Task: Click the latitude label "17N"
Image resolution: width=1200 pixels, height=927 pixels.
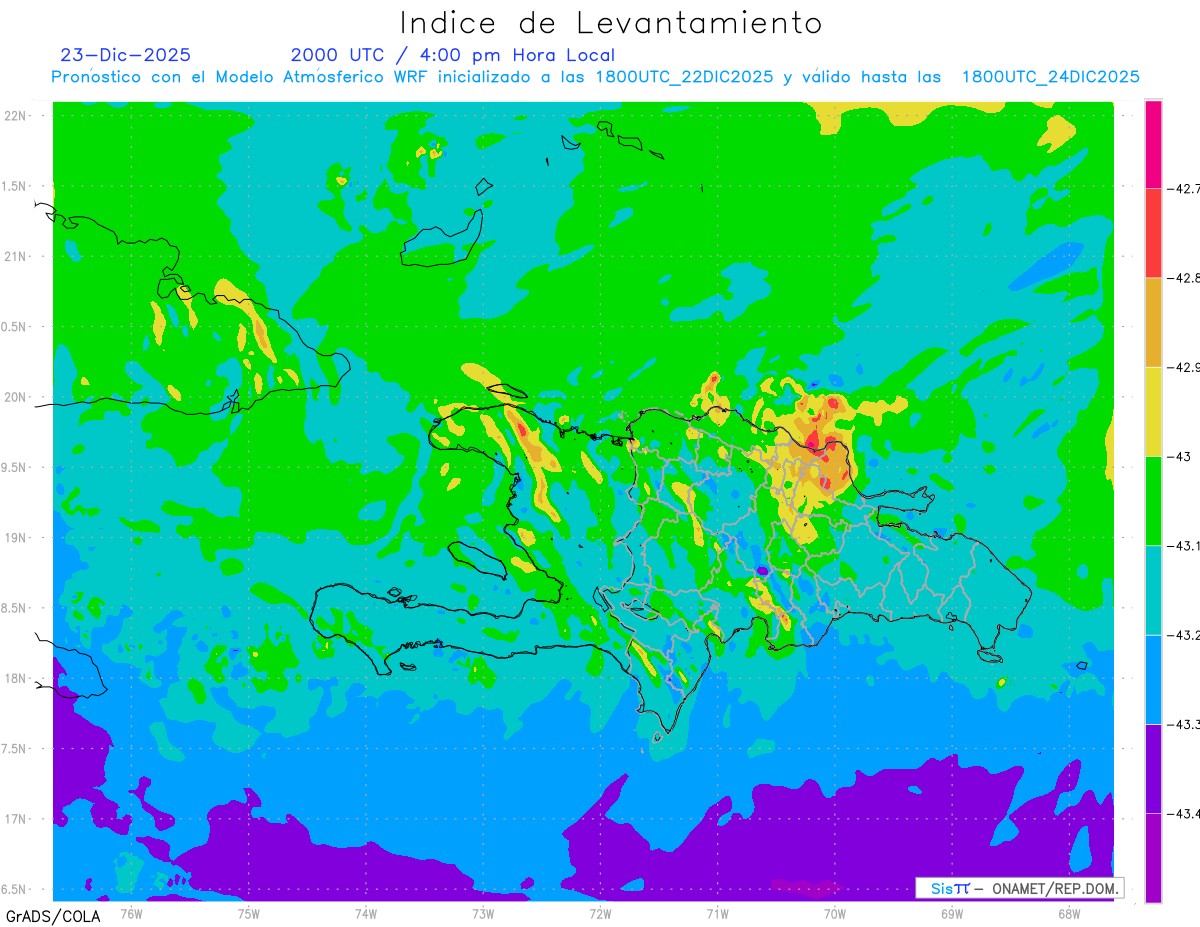Action: point(16,819)
